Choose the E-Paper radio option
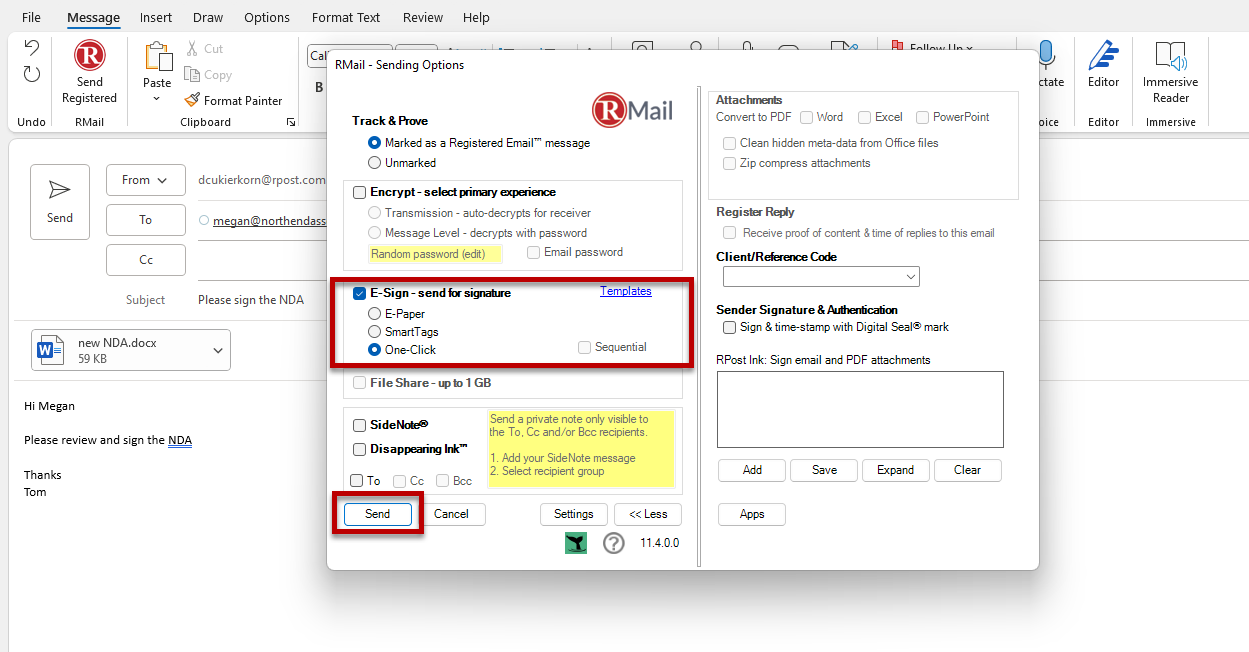Screen dimensions: 1249x652 375,314
